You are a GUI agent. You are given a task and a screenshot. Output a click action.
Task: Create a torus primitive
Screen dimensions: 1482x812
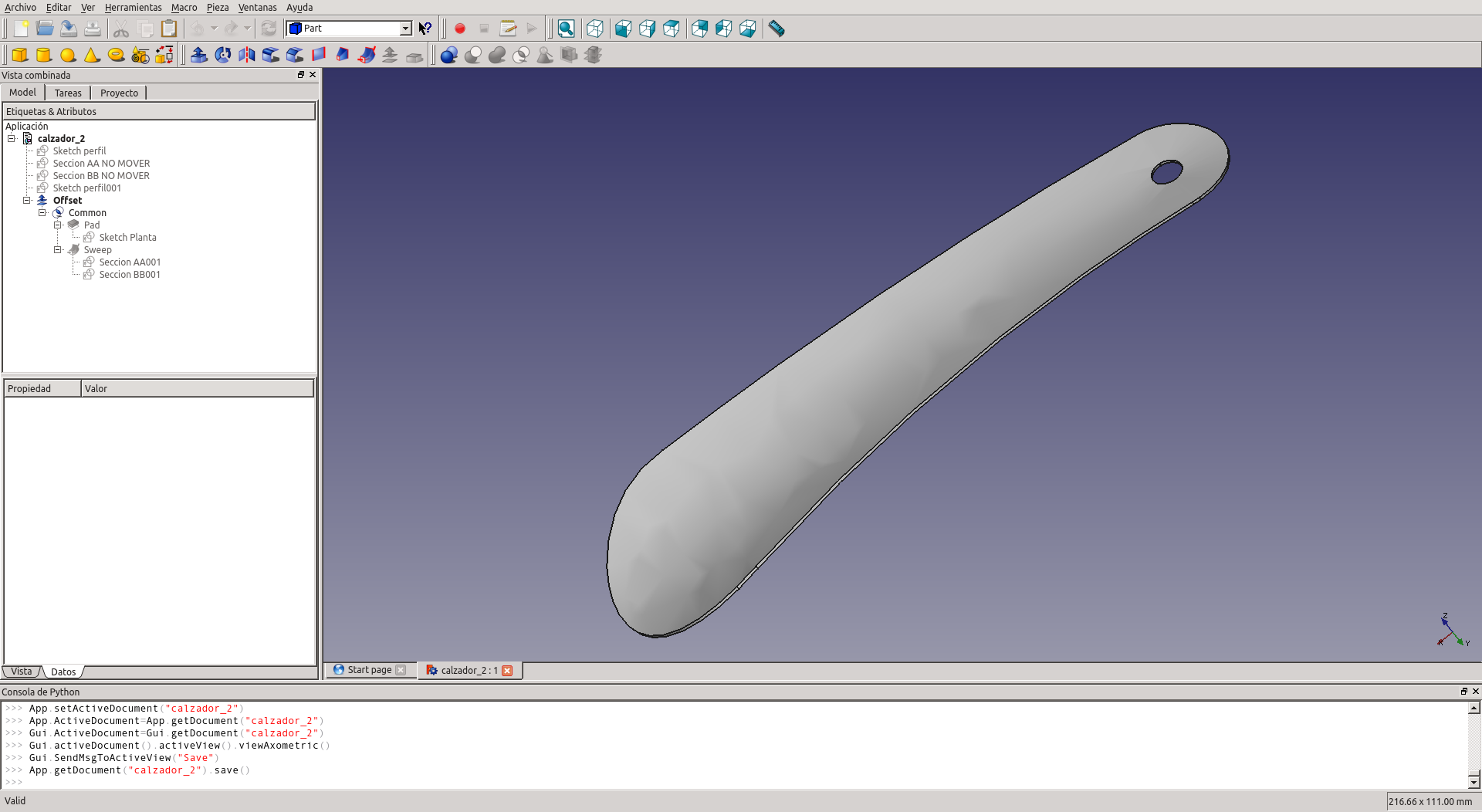pos(116,55)
